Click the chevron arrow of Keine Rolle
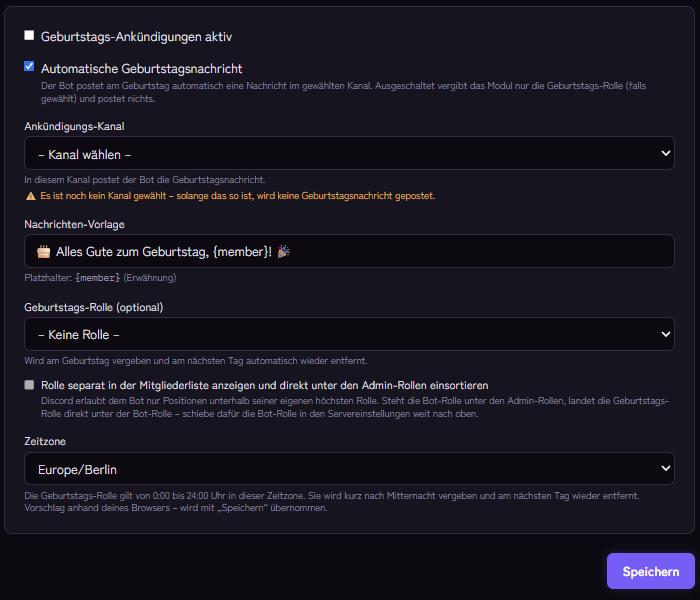Screen dimensions: 700x600 click(x=665, y=334)
